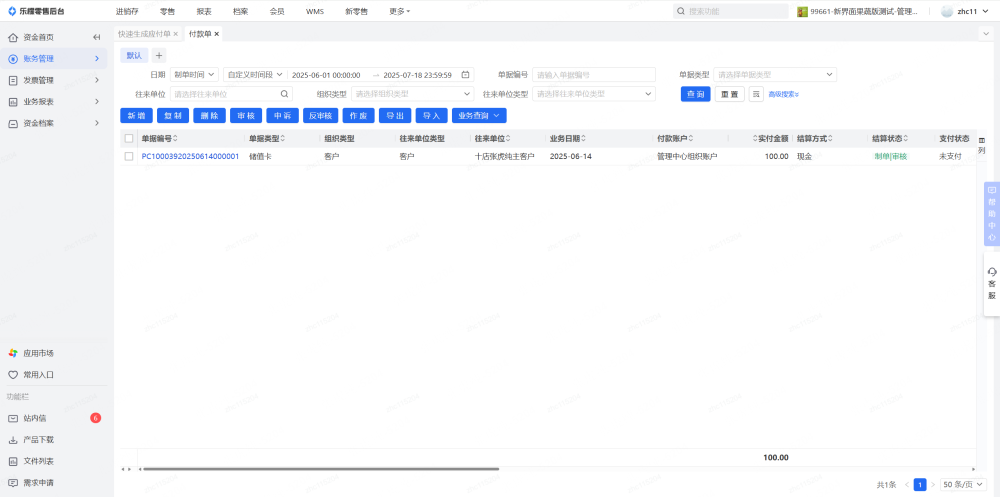
Task: Open 常用入口 favorites heart icon
Action: (x=13, y=375)
